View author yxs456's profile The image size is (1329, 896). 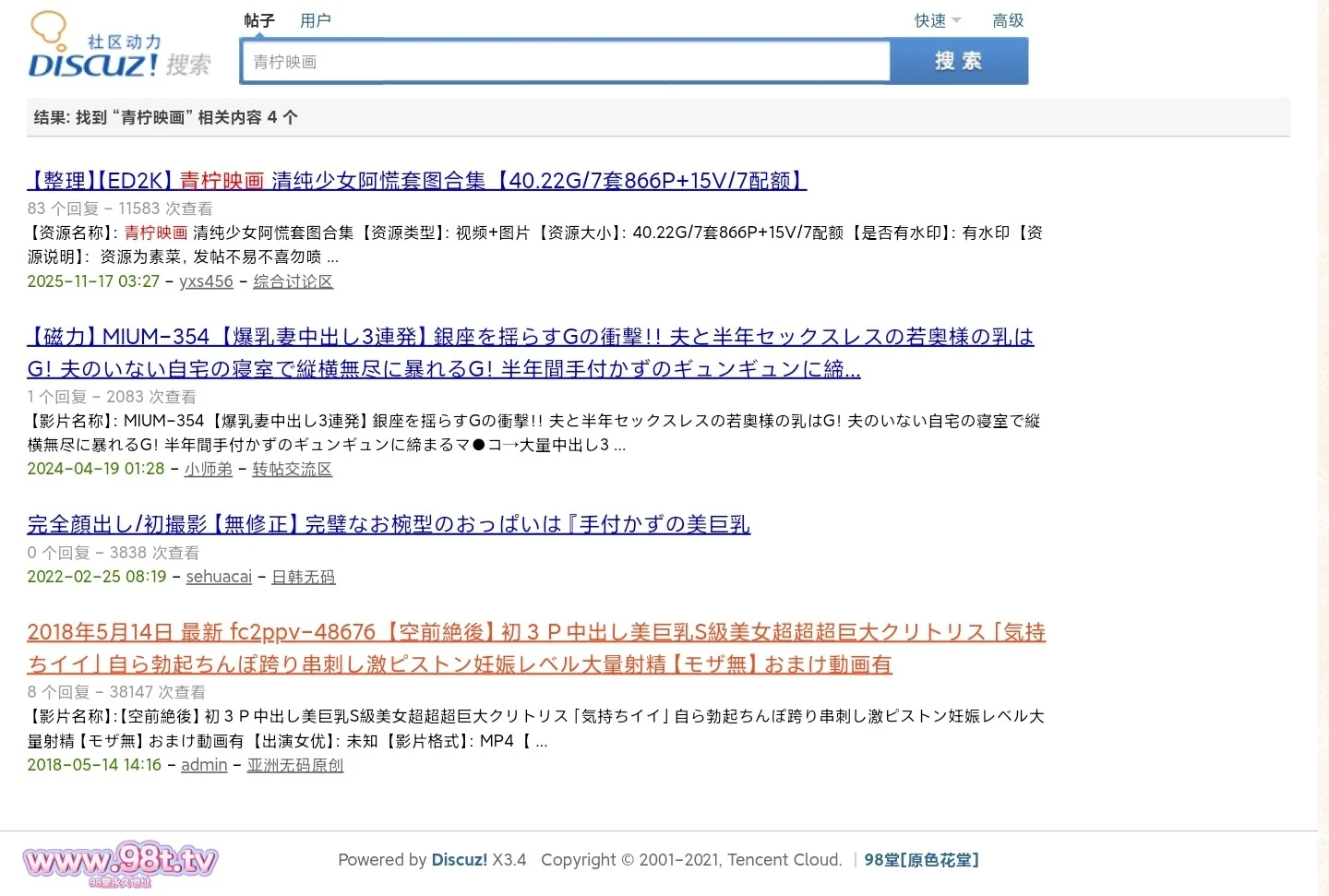click(x=206, y=281)
